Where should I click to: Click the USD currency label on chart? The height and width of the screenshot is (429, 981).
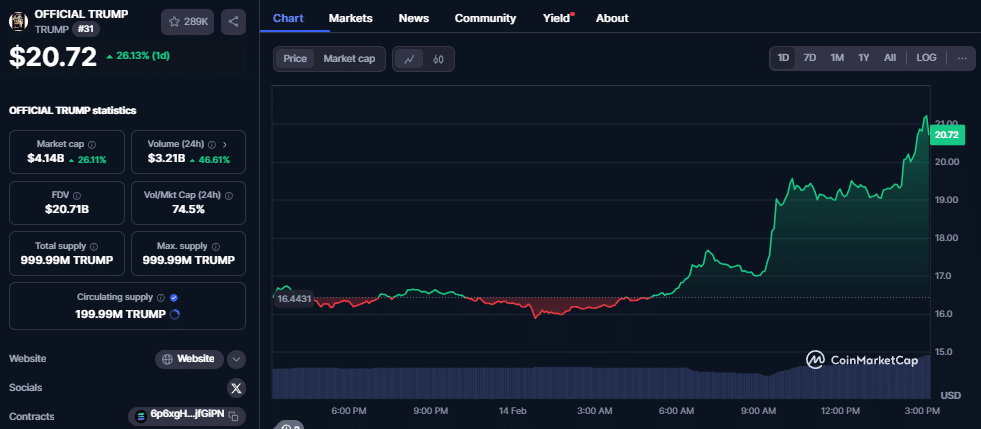[x=950, y=396]
